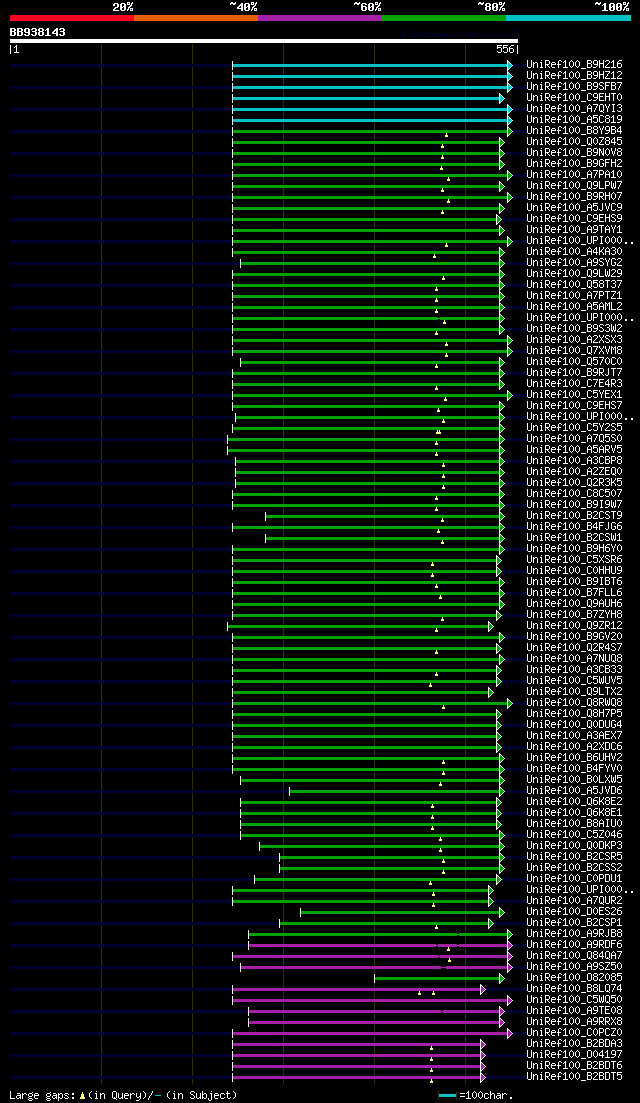Image resolution: width=640 pixels, height=1103 pixels.
Task: Open hit UniRef100_A7NUQ8
Action: click(x=574, y=658)
